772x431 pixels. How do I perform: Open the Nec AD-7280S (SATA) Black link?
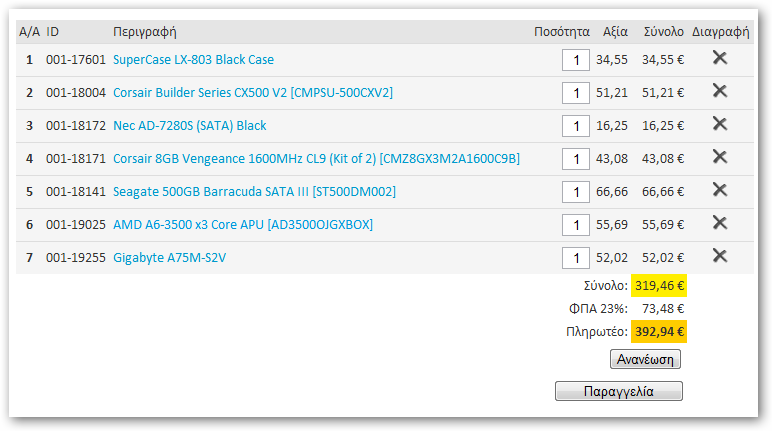click(190, 126)
